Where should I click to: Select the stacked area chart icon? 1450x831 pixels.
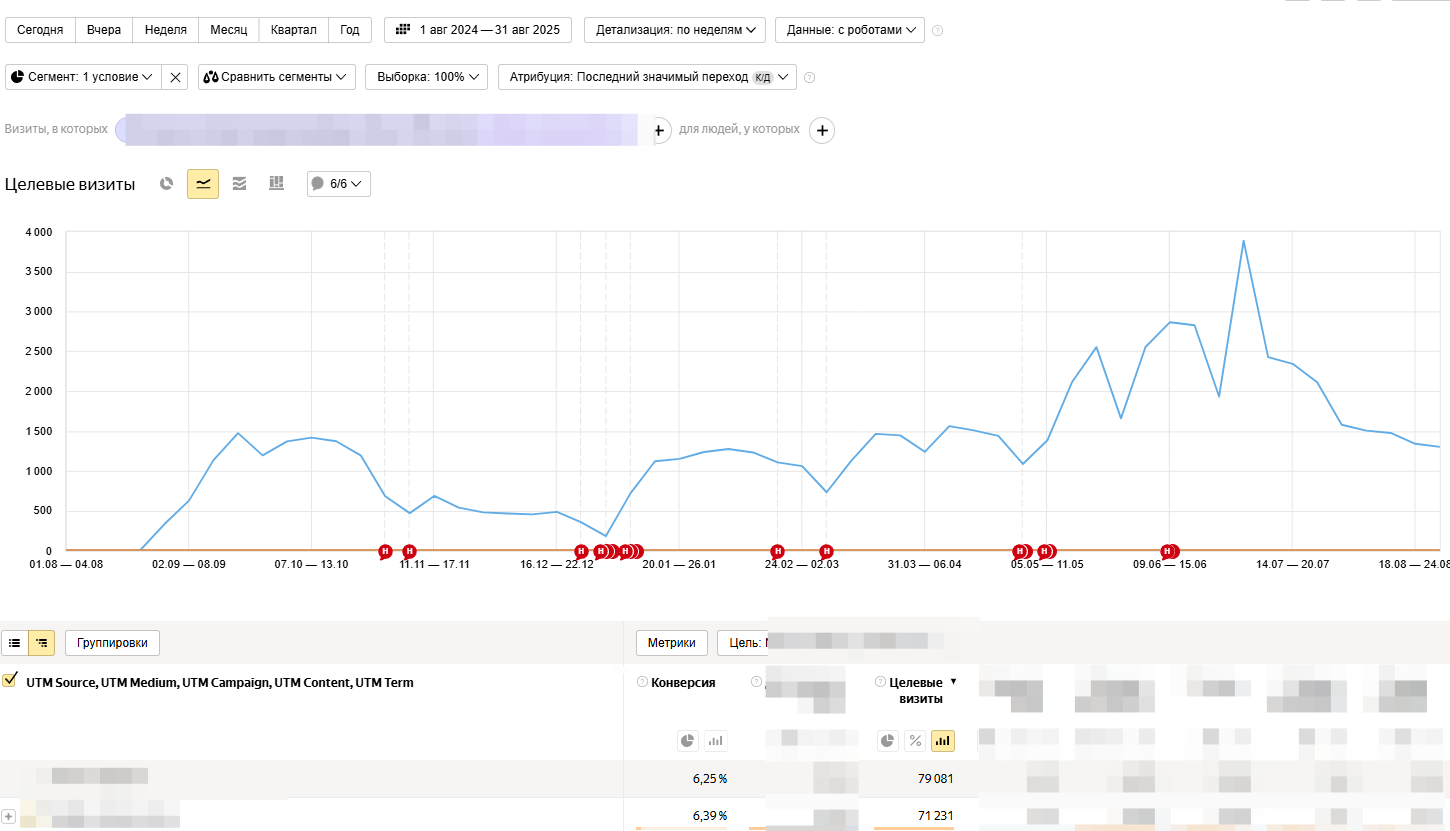click(239, 184)
